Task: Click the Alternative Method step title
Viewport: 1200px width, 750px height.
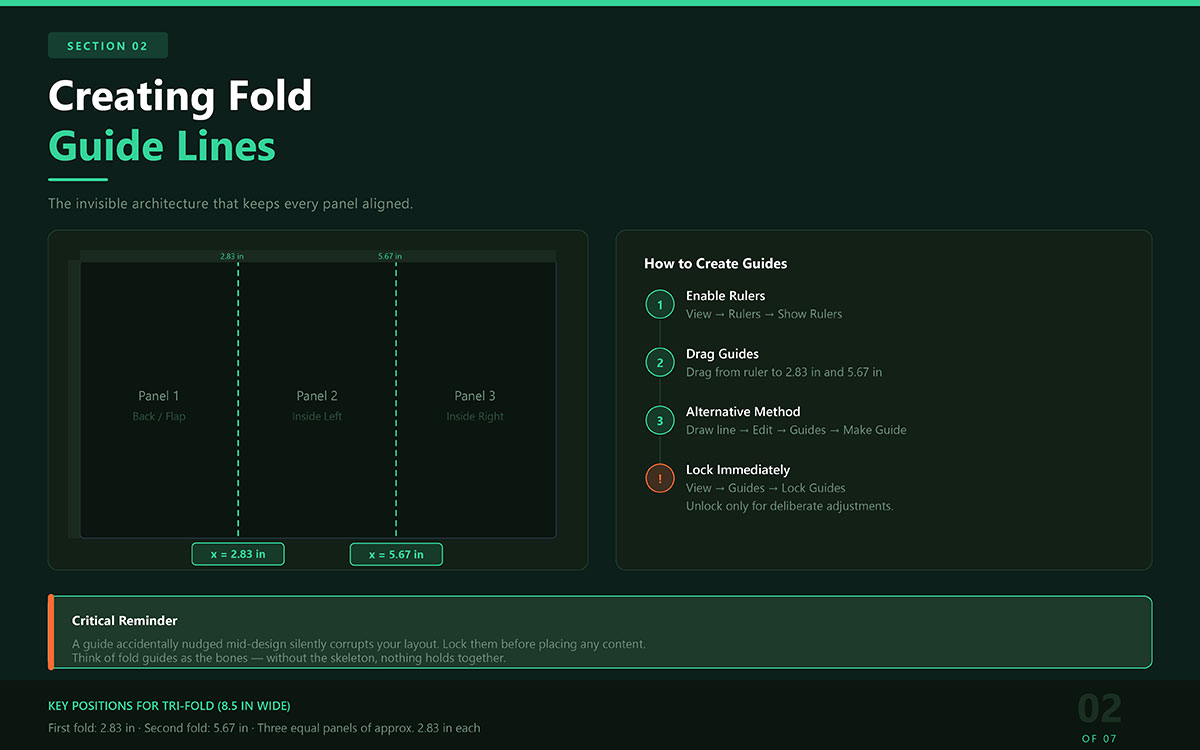Action: point(743,412)
